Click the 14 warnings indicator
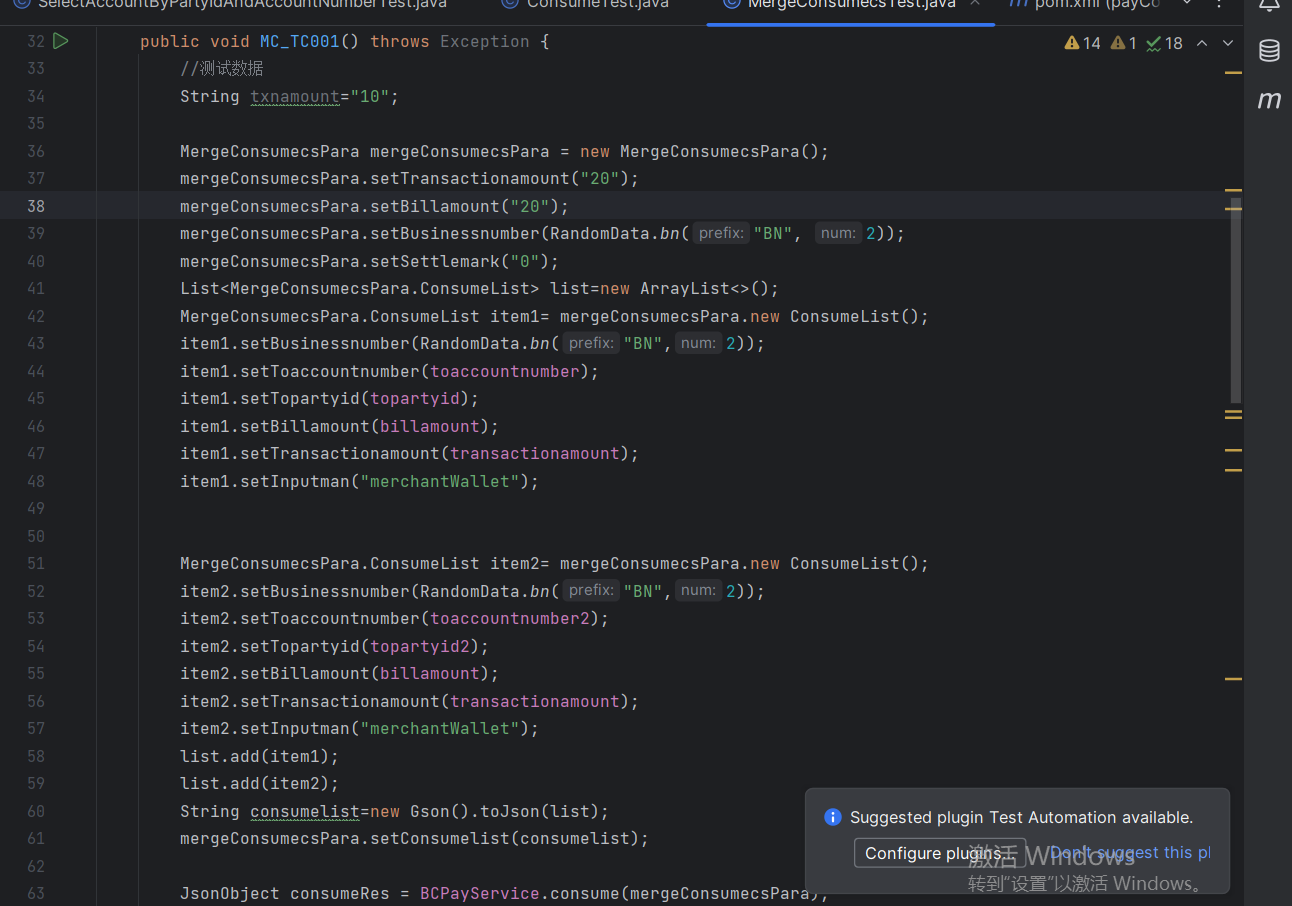This screenshot has width=1292, height=906. pyautogui.click(x=1083, y=43)
